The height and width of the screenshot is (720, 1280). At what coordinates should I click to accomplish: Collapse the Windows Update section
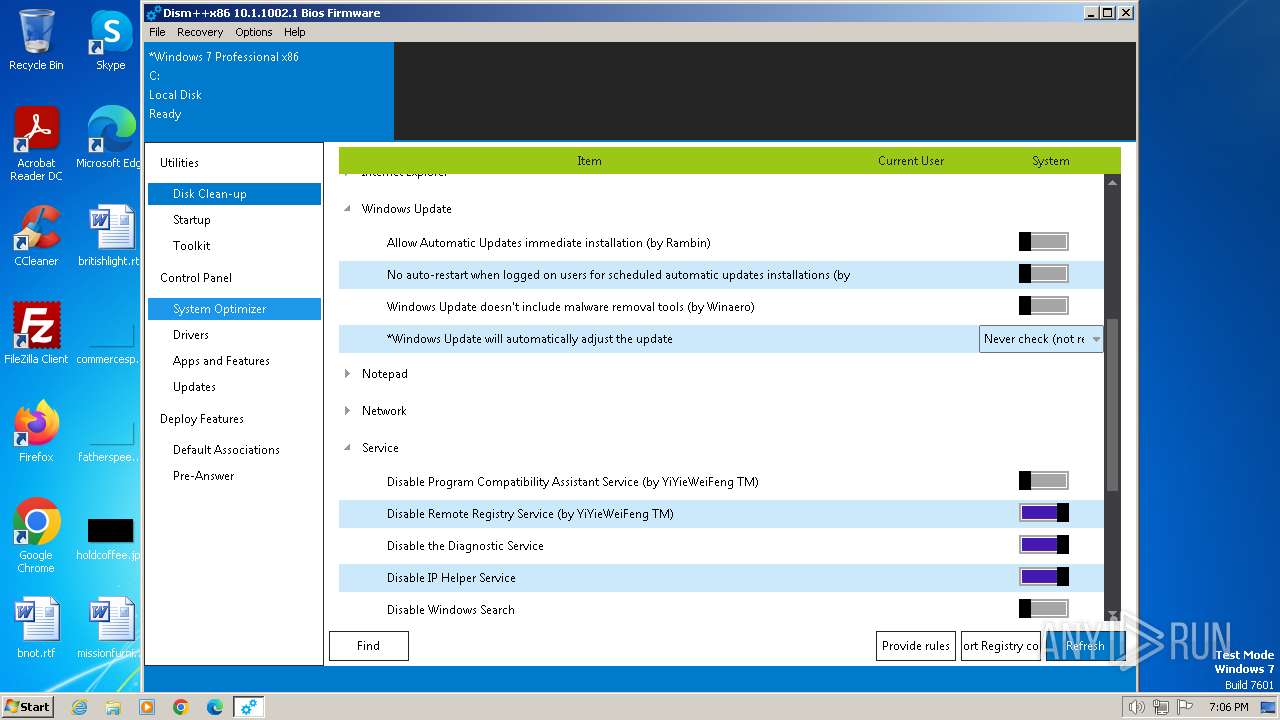coord(348,209)
